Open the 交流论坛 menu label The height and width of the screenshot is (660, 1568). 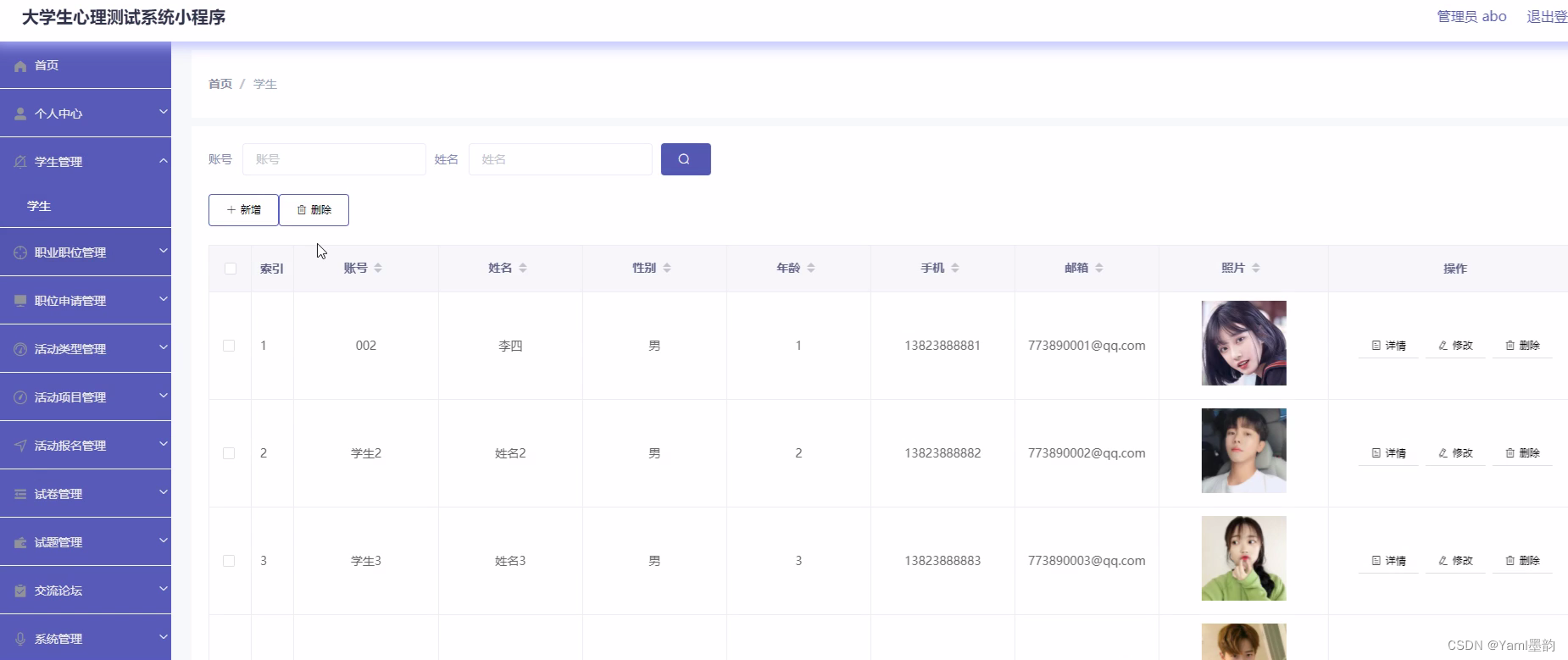click(58, 591)
